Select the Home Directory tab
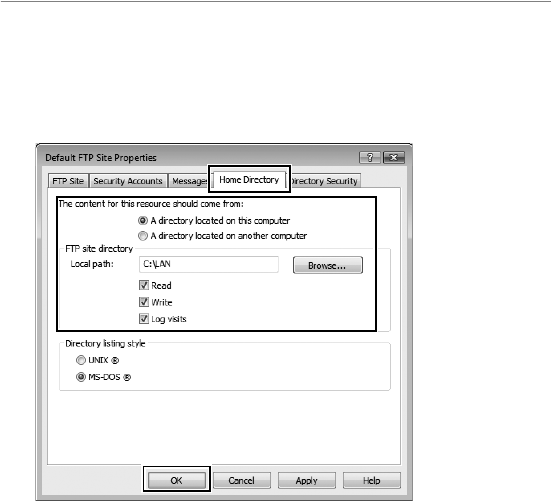This screenshot has width=551, height=501. tap(249, 180)
